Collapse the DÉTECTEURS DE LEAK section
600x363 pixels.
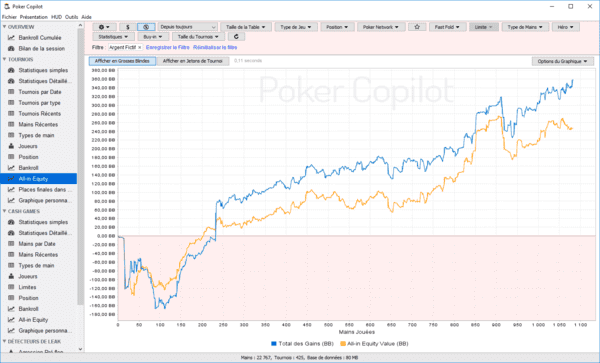pos(5,342)
